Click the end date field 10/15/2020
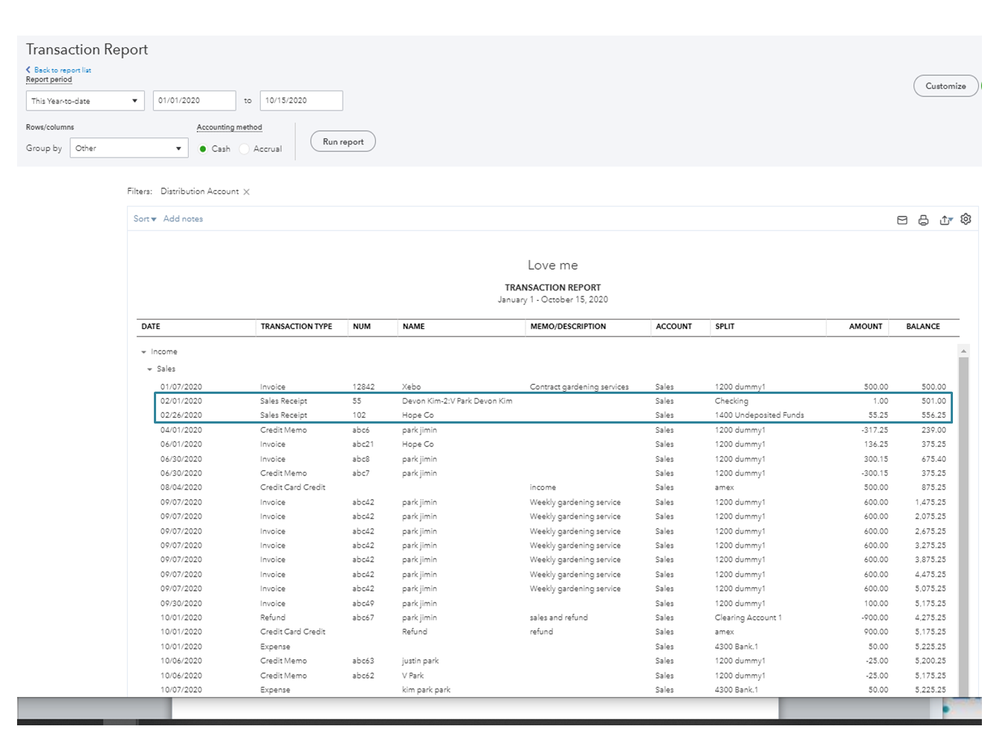Viewport: 999px width, 749px height. point(301,101)
